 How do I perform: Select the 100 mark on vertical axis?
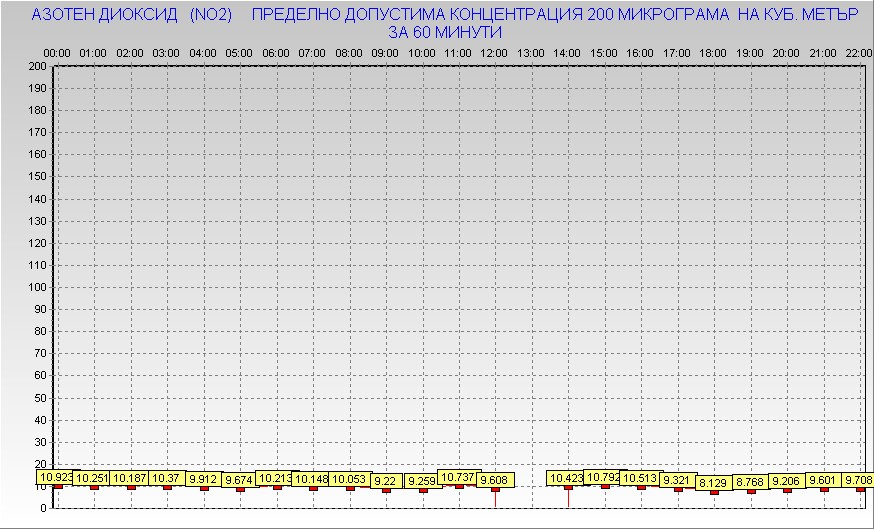point(37,287)
